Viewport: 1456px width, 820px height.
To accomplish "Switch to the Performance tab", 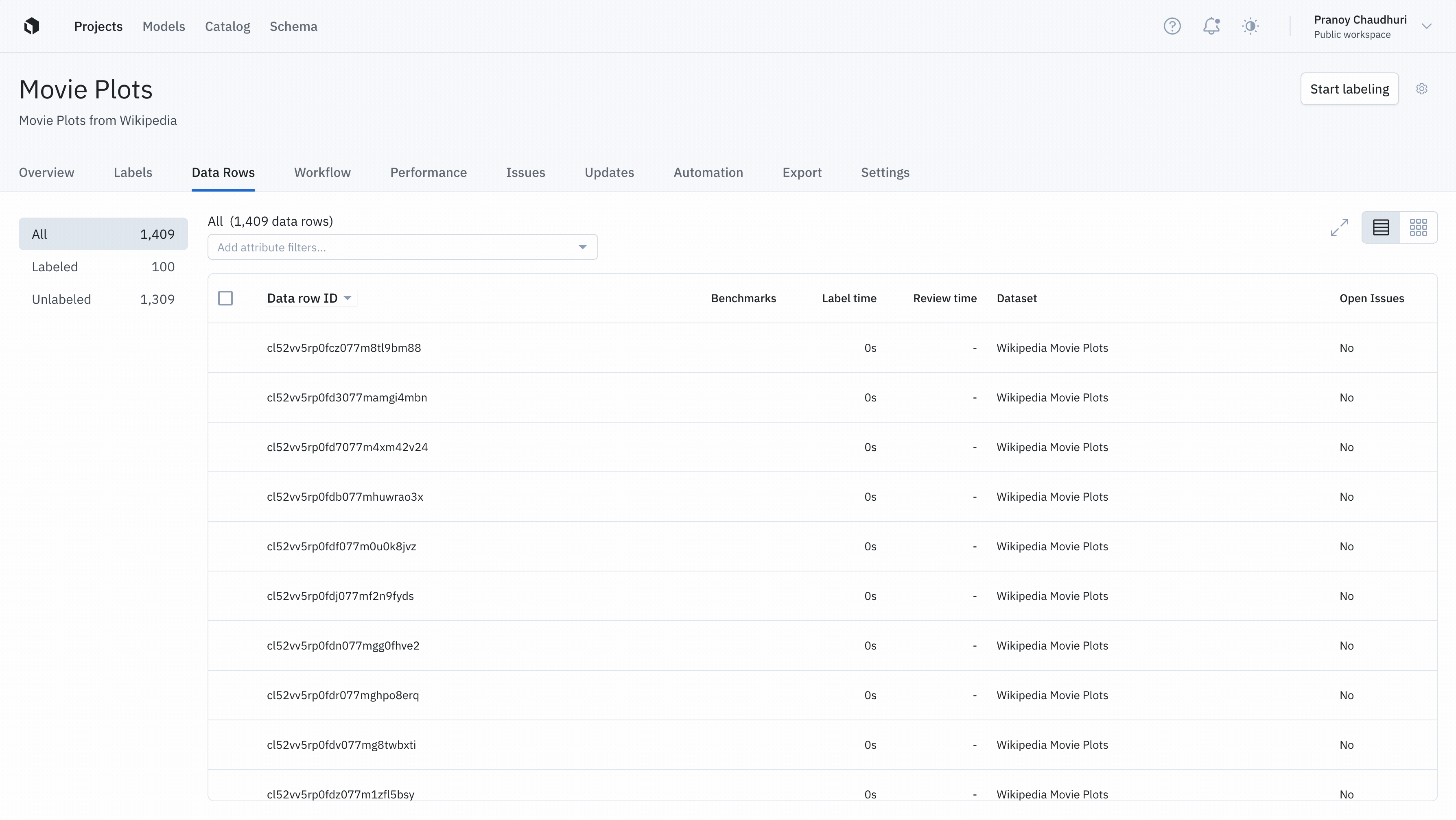I will 428,172.
